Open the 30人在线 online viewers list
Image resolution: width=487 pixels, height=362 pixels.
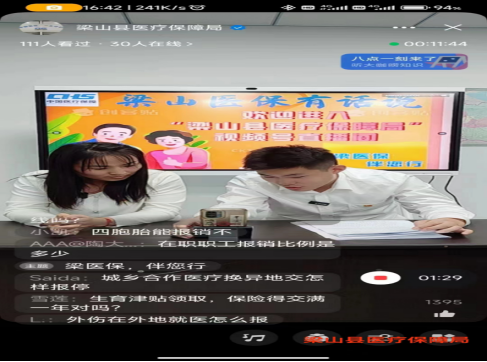[151, 44]
